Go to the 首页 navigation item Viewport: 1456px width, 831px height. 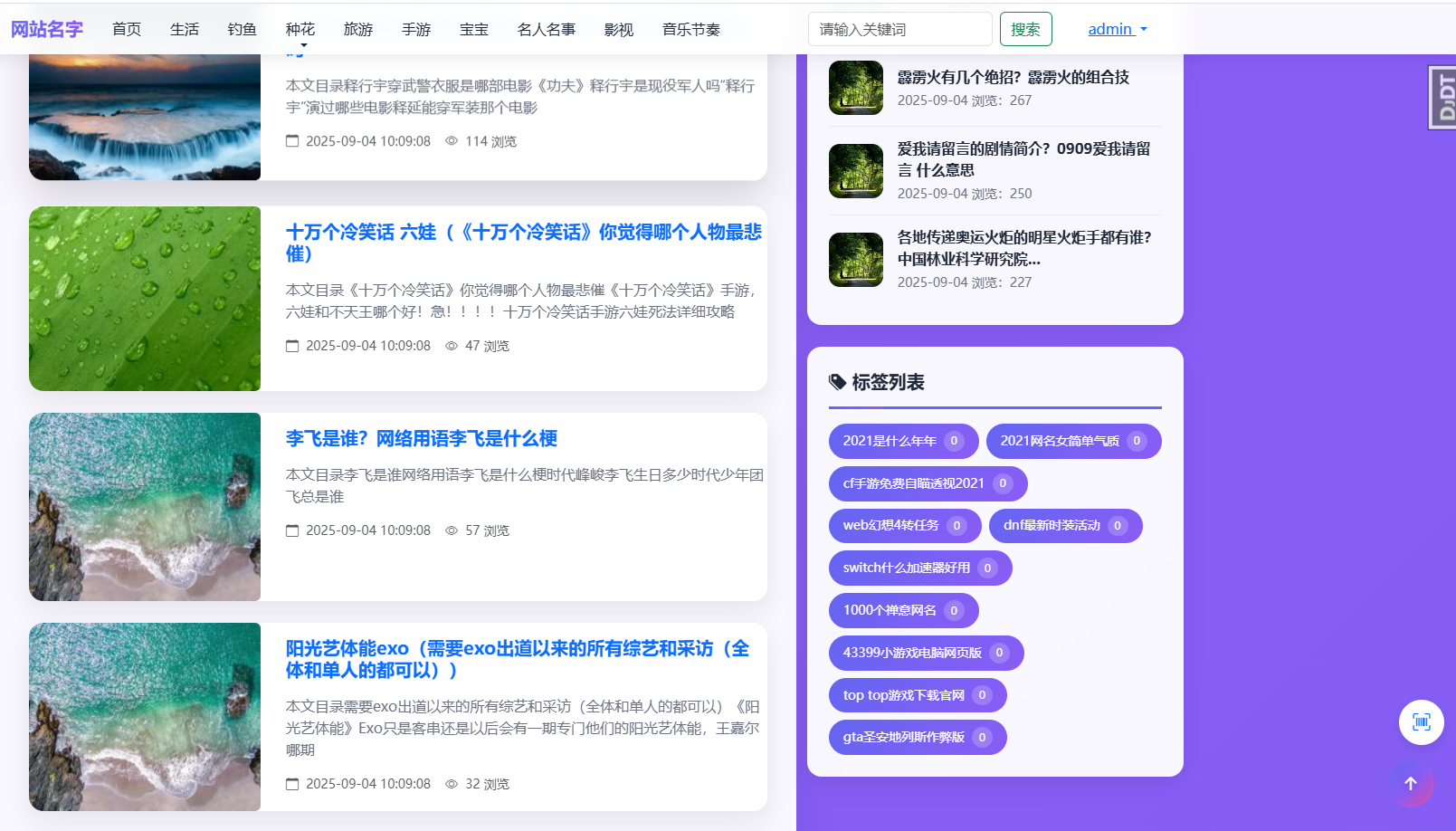(x=127, y=30)
